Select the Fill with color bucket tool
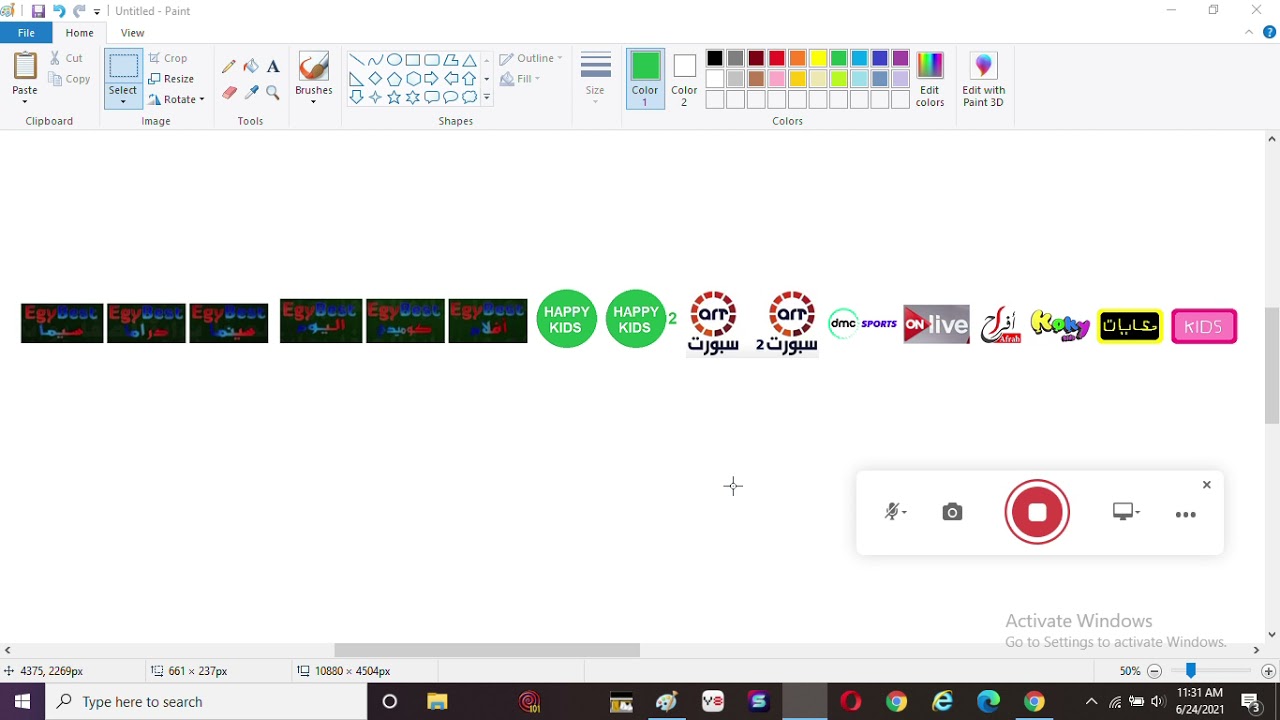1280x720 pixels. pos(251,66)
